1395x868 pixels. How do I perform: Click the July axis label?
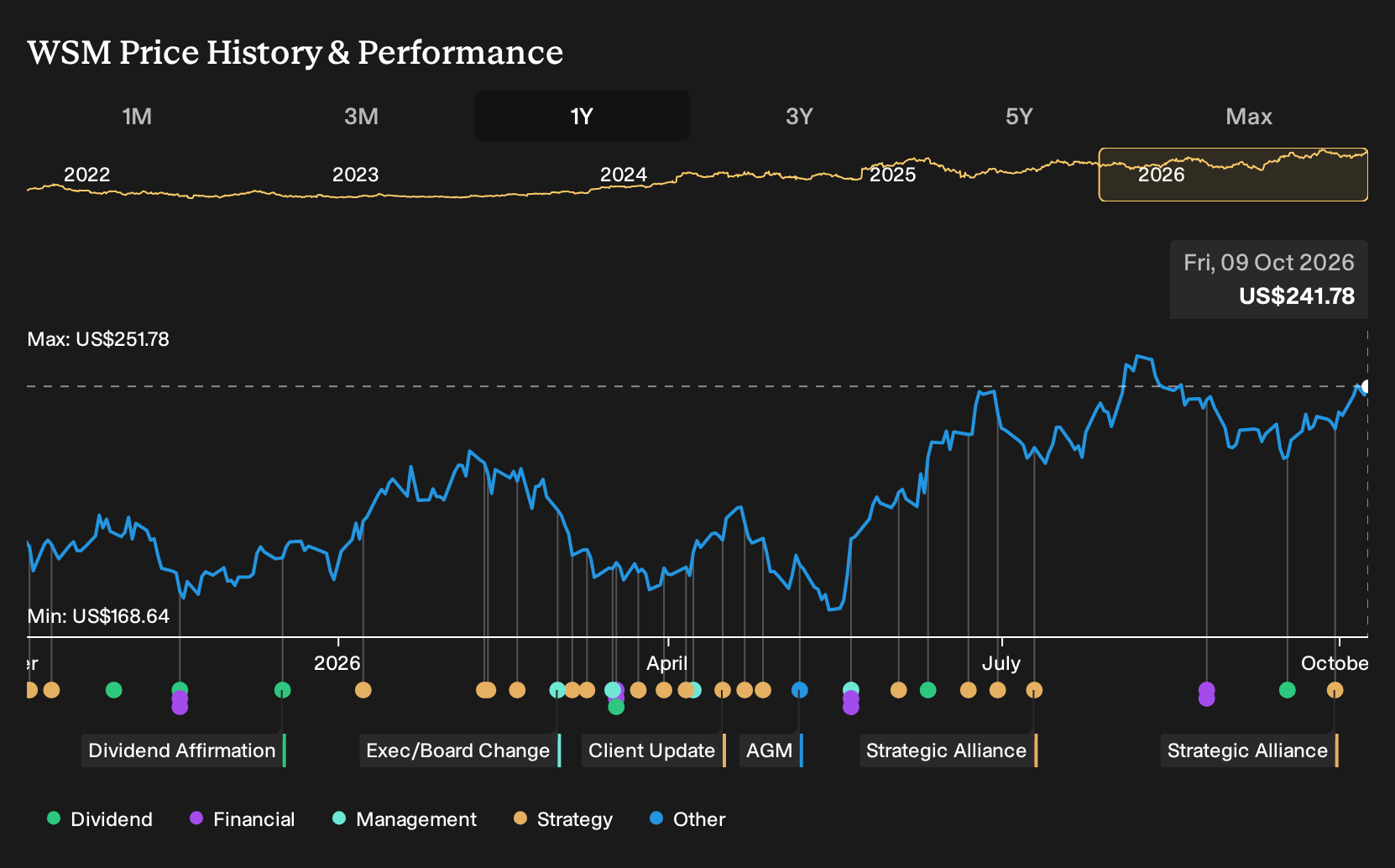coord(1001,663)
